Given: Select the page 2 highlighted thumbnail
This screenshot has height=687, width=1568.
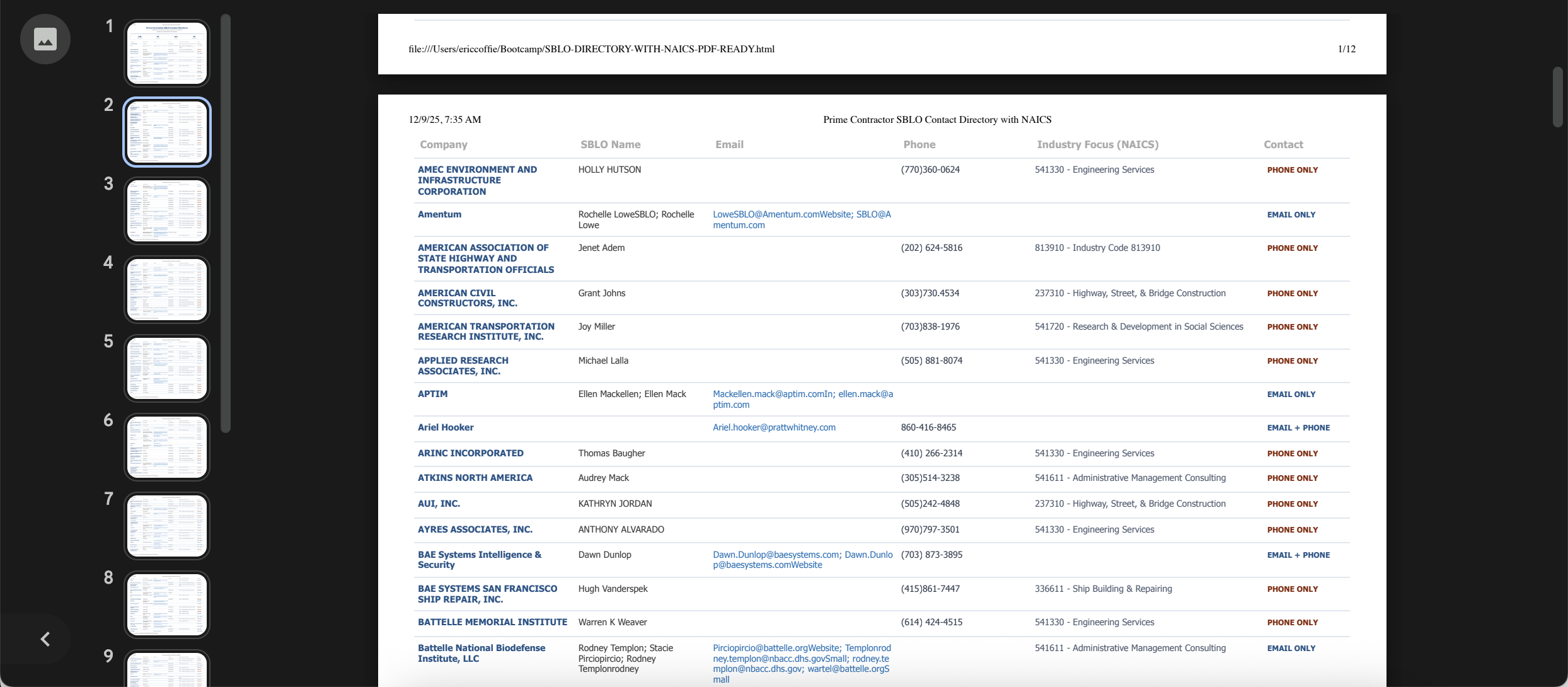Looking at the screenshot, I should (x=167, y=132).
